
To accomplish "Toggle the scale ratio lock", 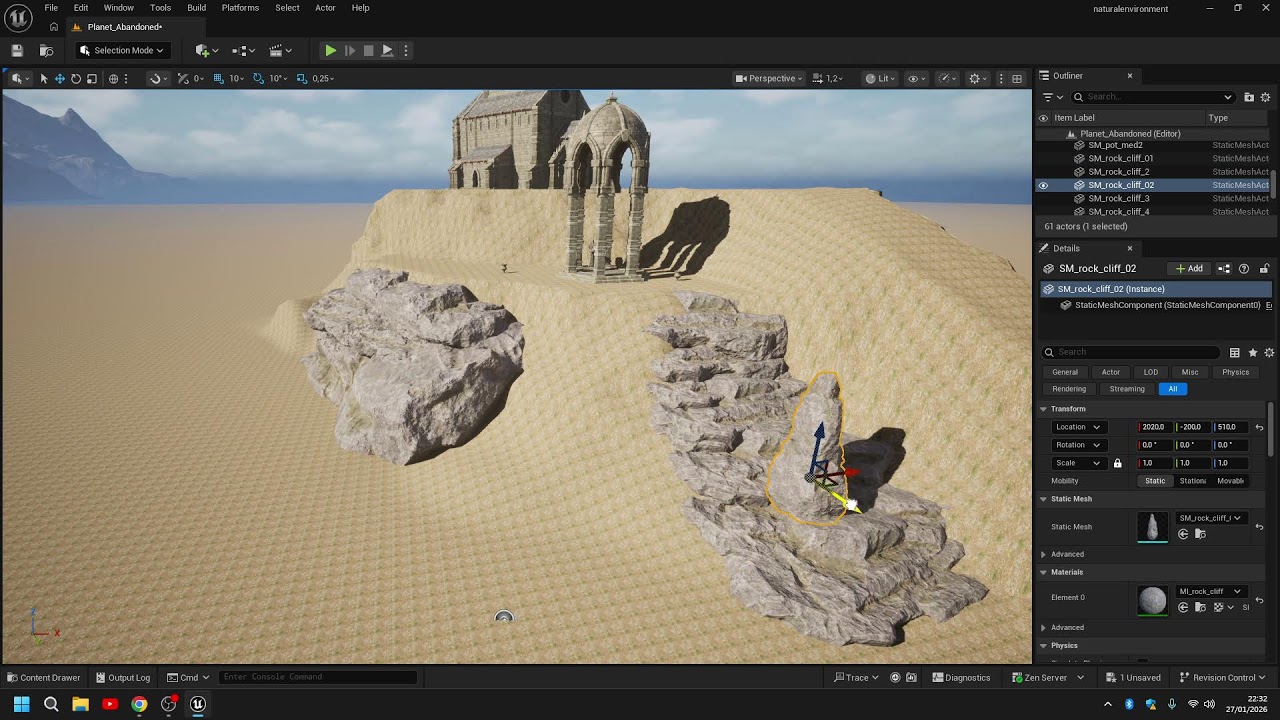I will click(1117, 463).
